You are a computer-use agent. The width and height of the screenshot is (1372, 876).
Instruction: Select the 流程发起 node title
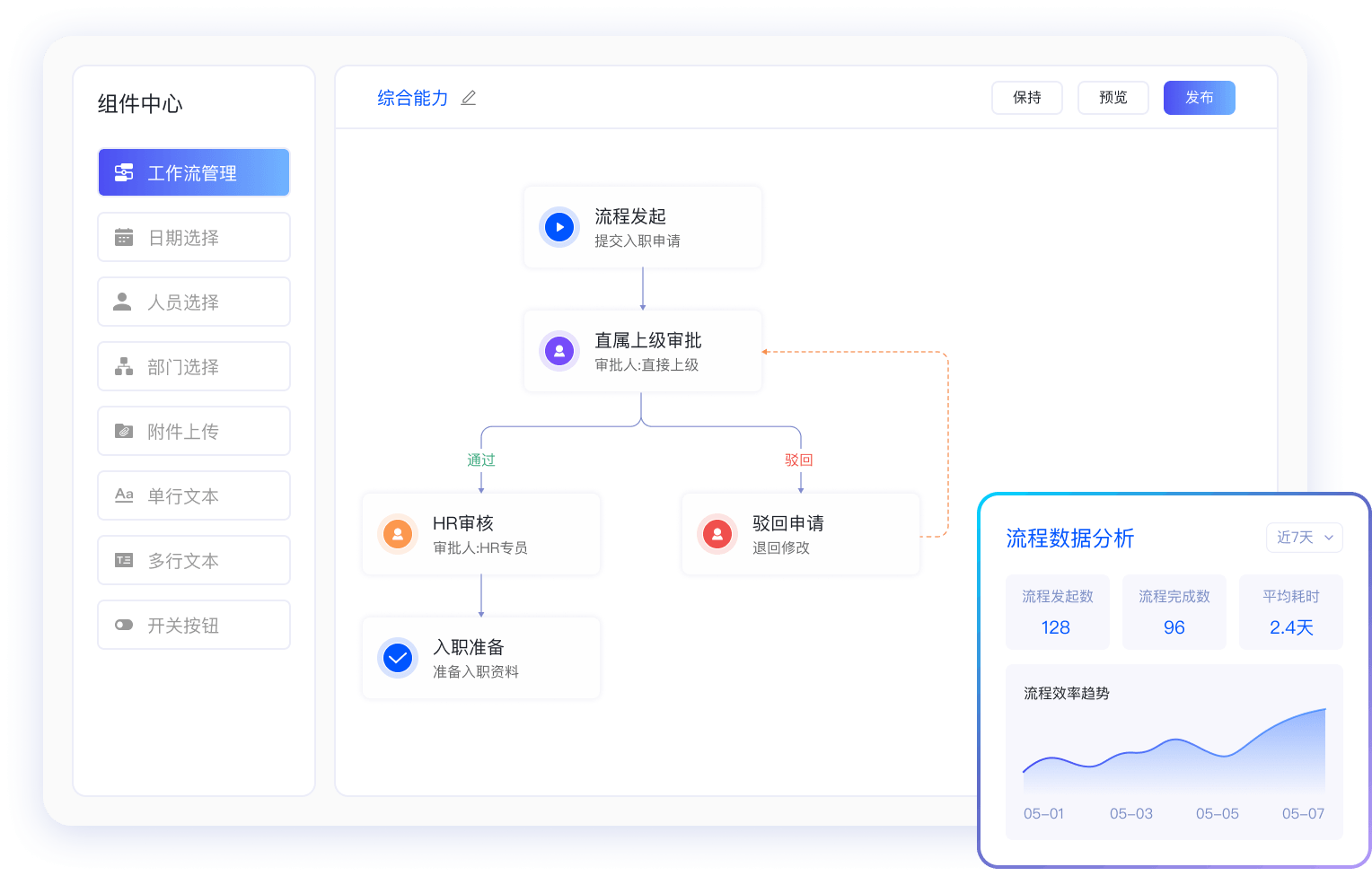click(630, 216)
